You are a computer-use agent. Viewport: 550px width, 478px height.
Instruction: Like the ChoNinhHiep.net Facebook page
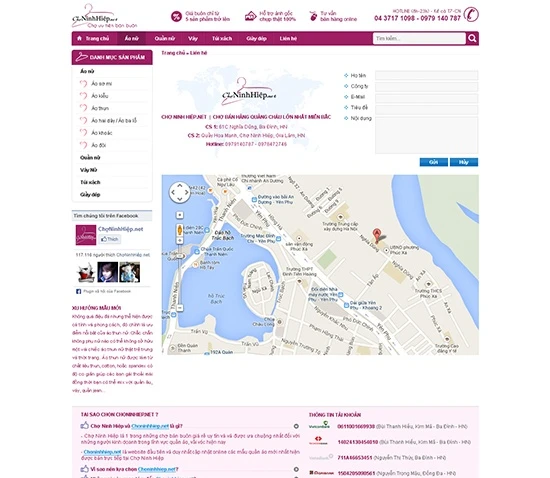pos(110,239)
